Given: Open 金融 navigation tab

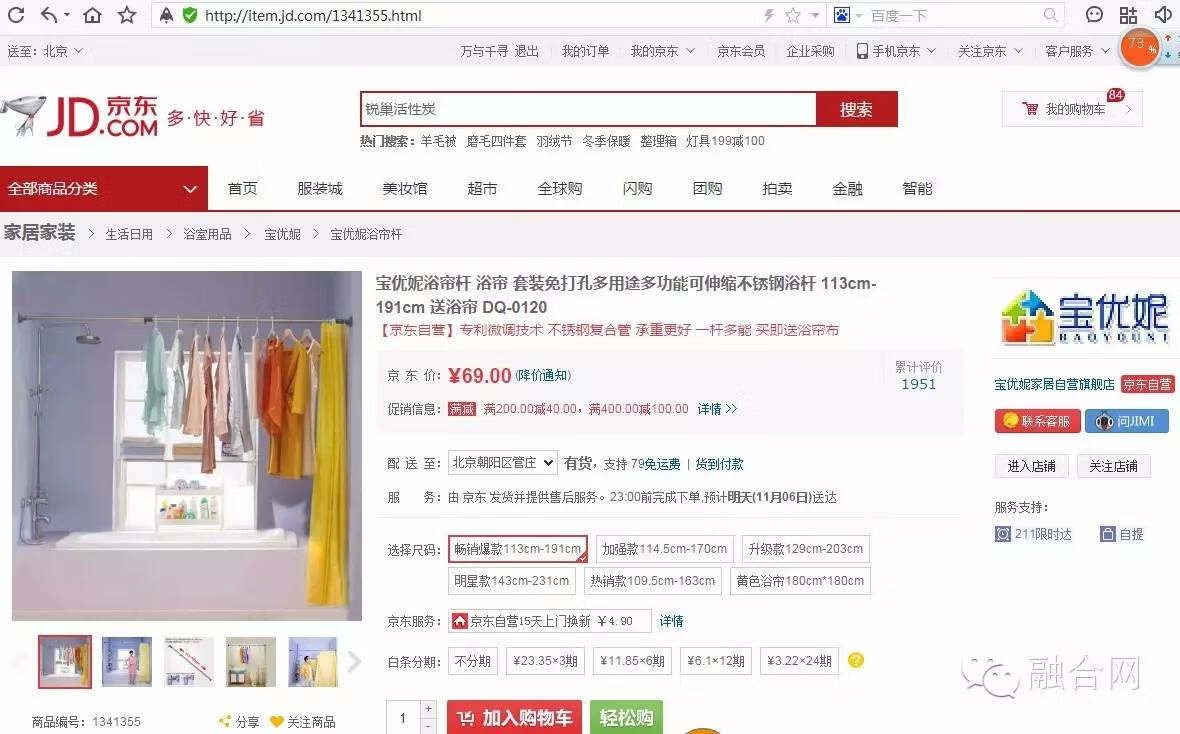Looking at the screenshot, I should point(847,188).
